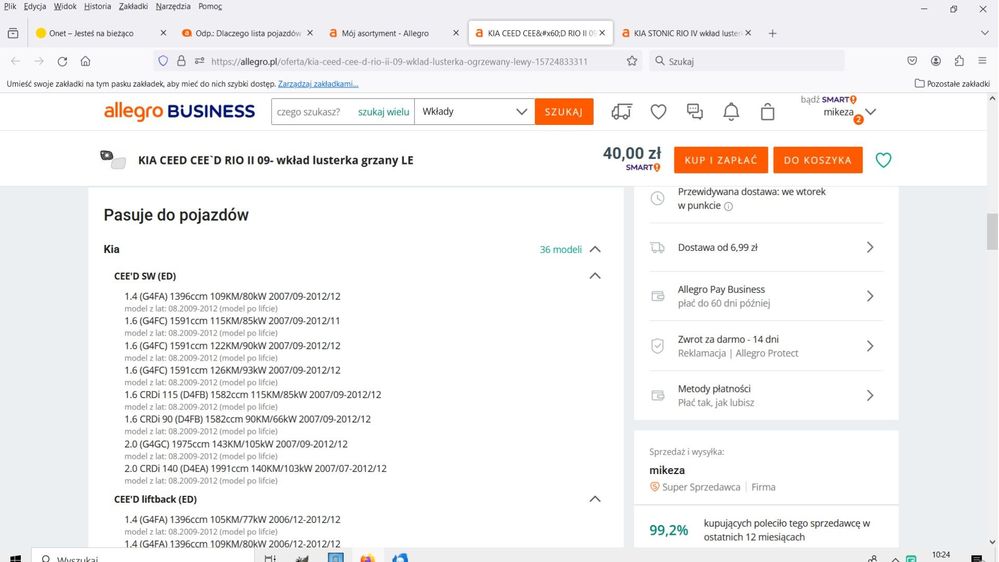Image resolution: width=999 pixels, height=562 pixels.
Task: Expand mikeza account menu chevron
Action: click(x=870, y=112)
